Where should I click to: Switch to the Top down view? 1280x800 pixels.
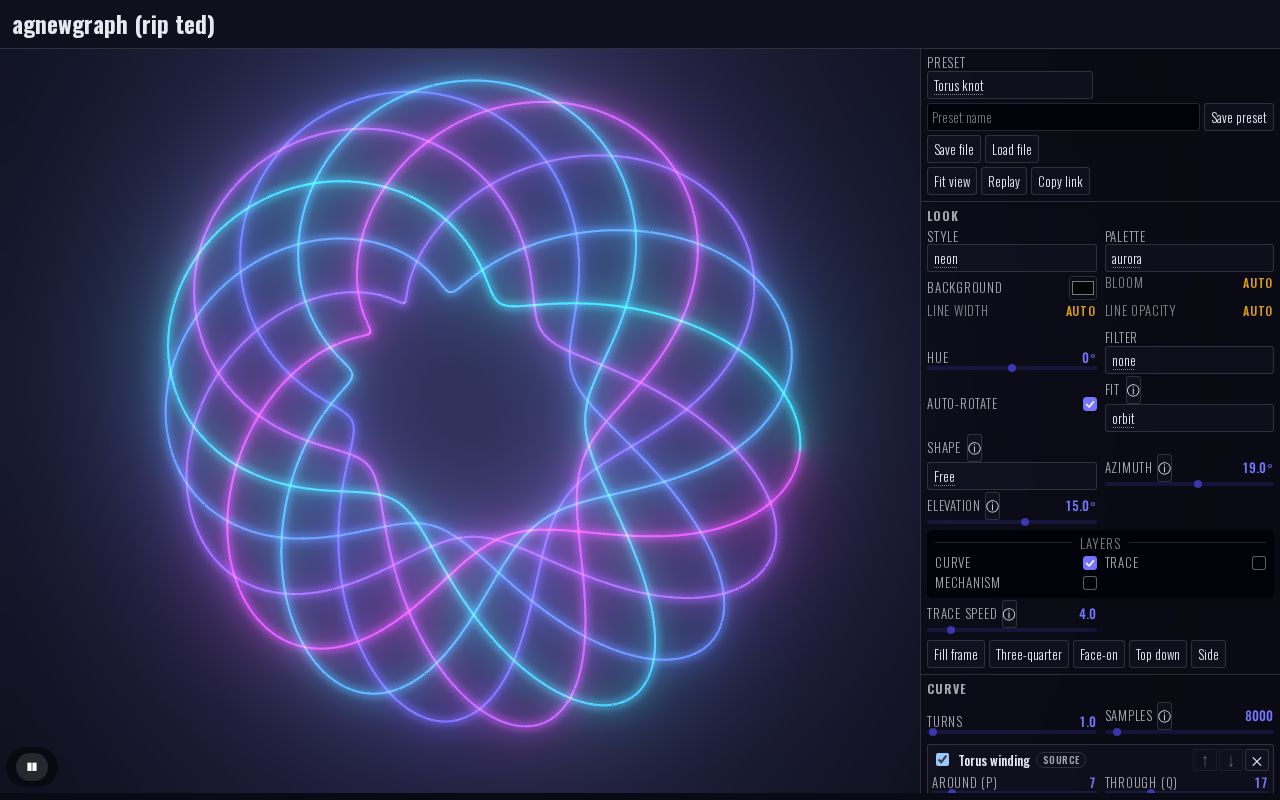point(1158,654)
